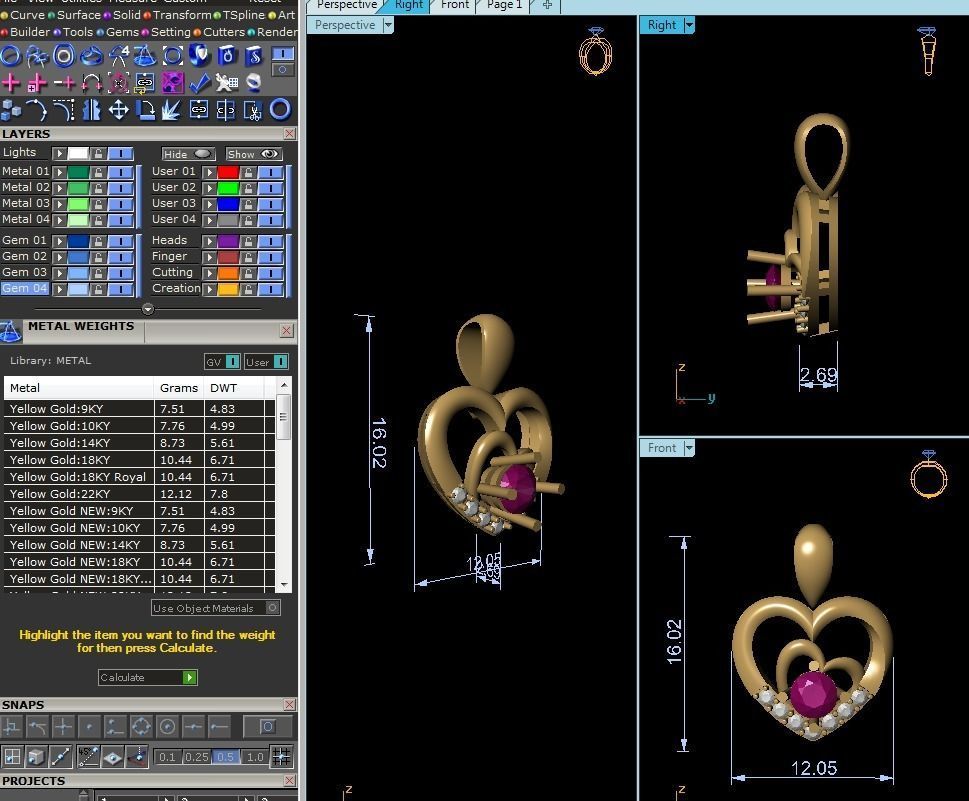Click the Metal Weights panel scale icon
969x801 pixels.
click(11, 332)
